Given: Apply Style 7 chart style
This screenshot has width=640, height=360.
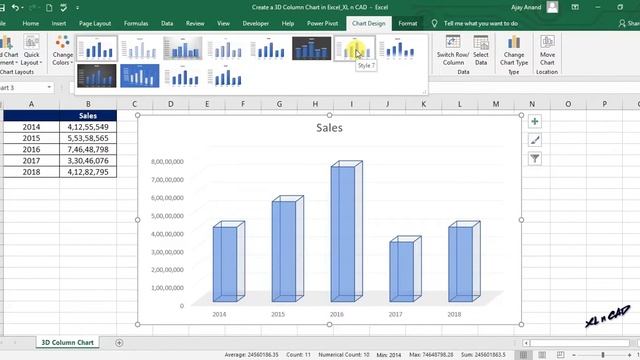Looking at the screenshot, I should click(354, 48).
